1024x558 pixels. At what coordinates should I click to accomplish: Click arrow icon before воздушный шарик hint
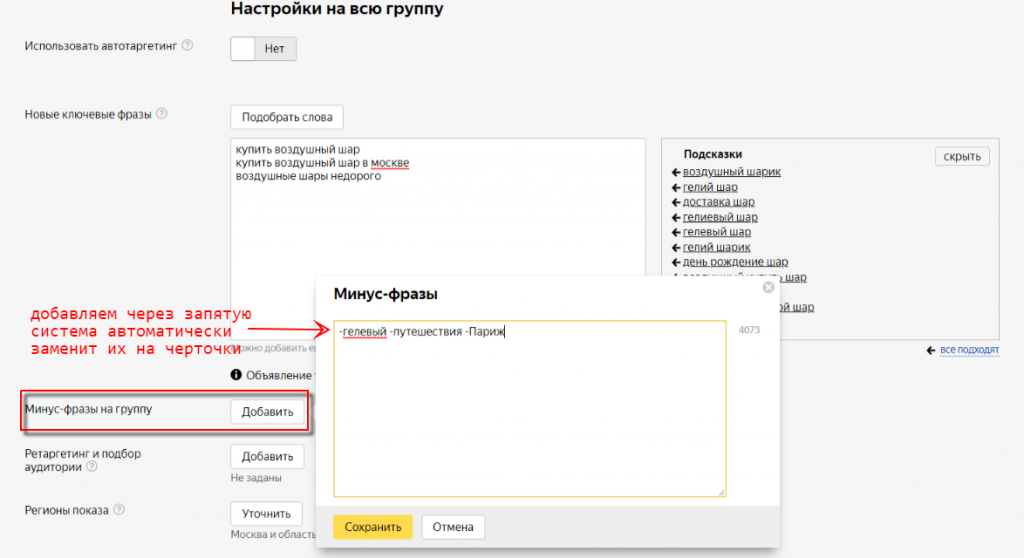(676, 172)
